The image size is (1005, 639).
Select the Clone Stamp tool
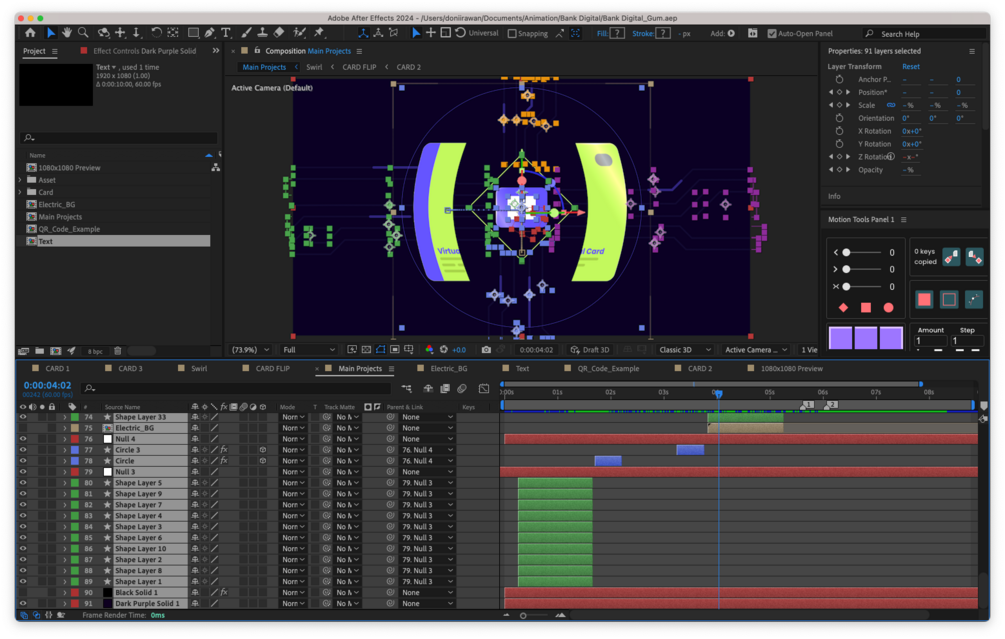[262, 33]
